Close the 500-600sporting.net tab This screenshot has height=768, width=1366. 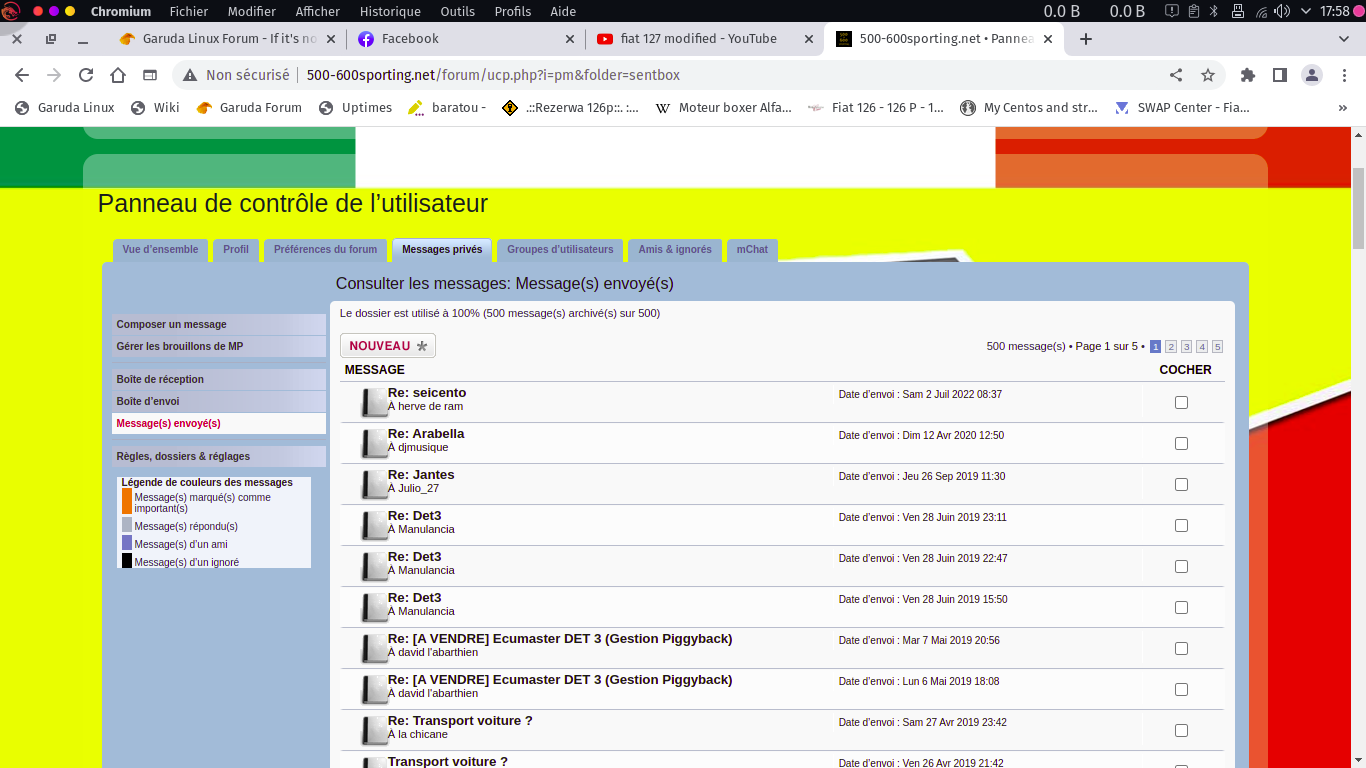tap(1048, 39)
